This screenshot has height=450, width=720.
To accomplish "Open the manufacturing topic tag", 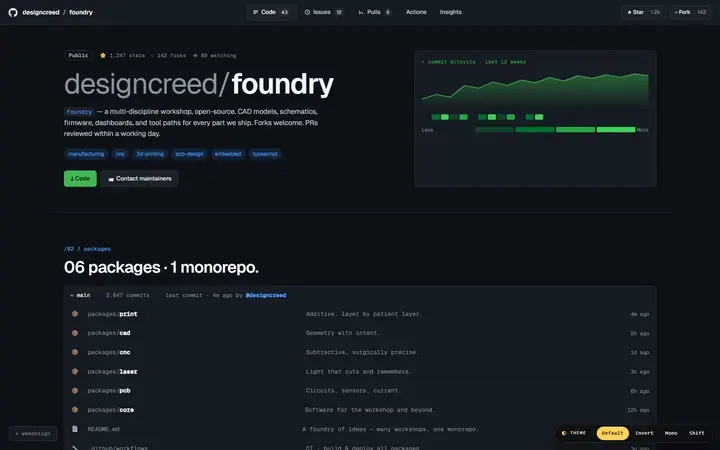I will click(x=86, y=154).
